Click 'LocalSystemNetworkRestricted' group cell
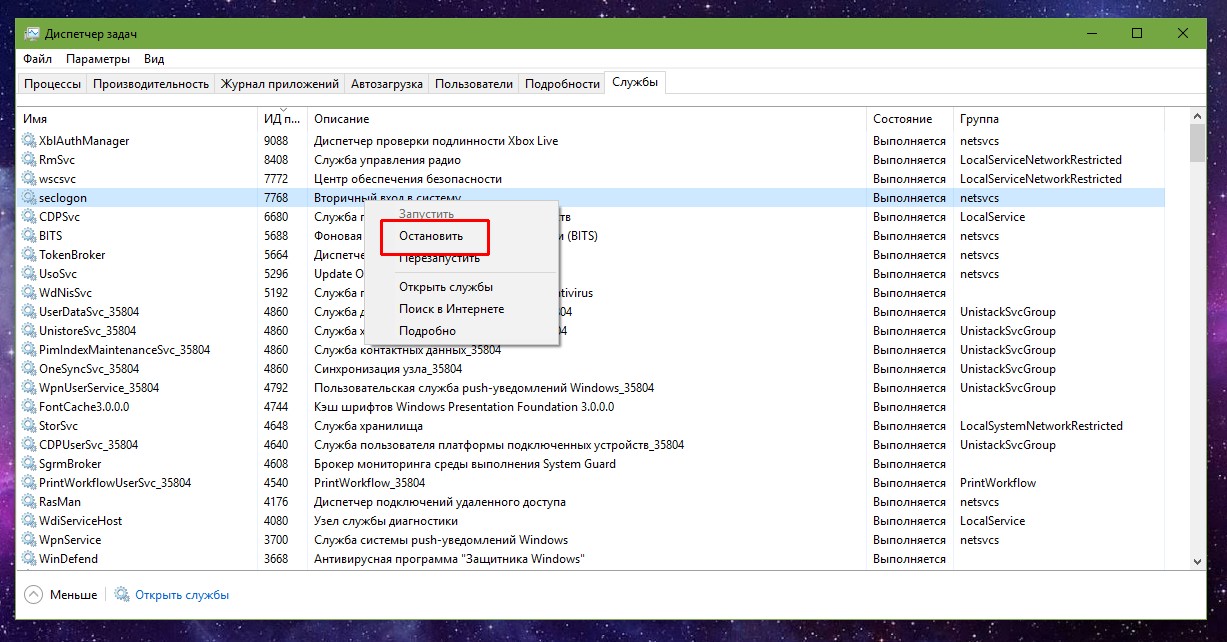Image resolution: width=1227 pixels, height=642 pixels. pyautogui.click(x=1041, y=426)
